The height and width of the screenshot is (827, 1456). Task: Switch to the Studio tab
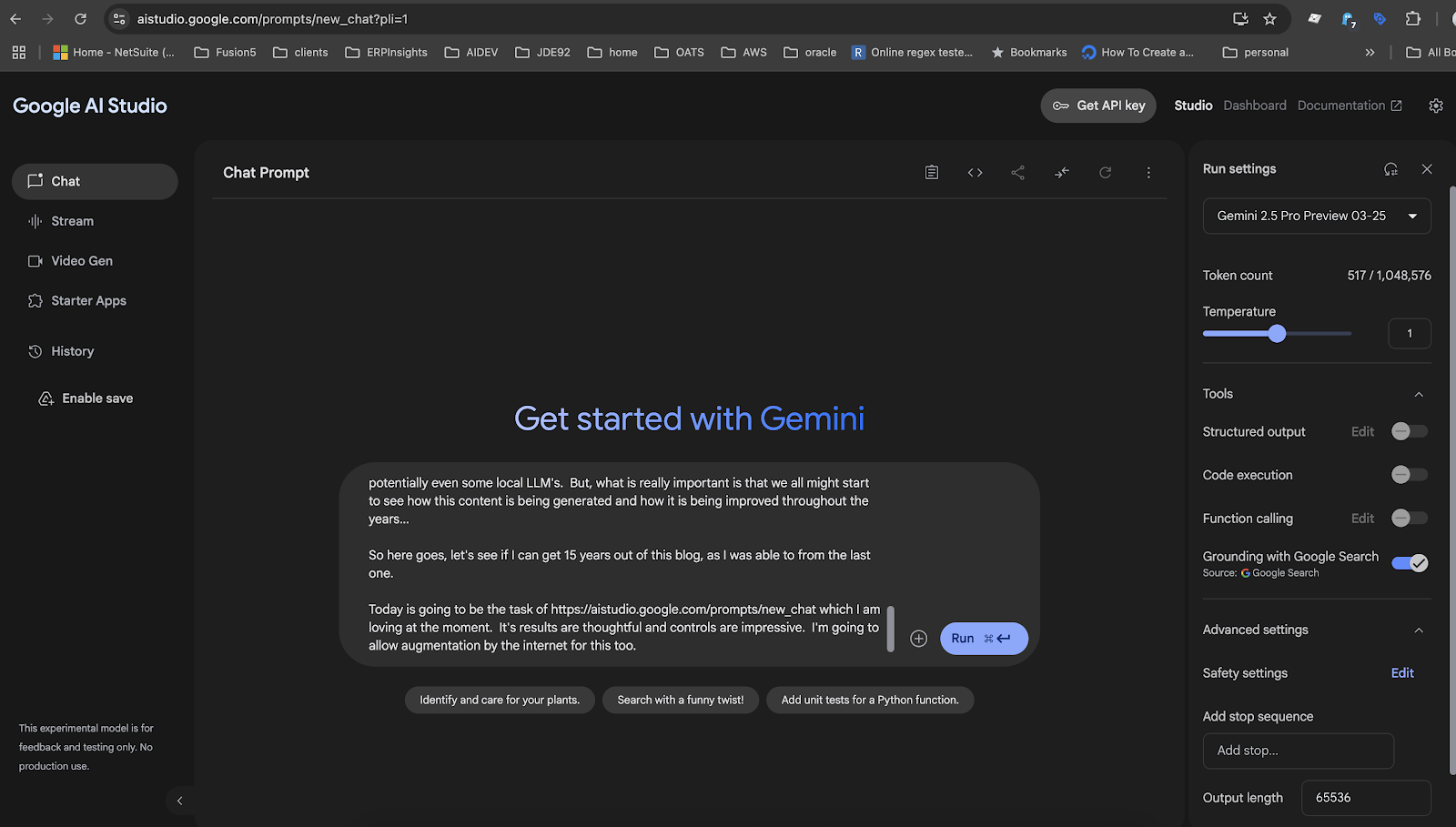click(x=1193, y=106)
